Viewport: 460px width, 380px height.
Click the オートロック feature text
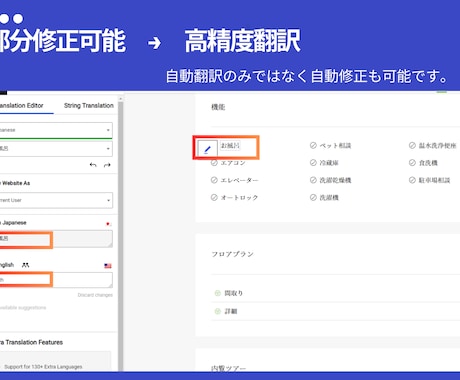click(239, 197)
